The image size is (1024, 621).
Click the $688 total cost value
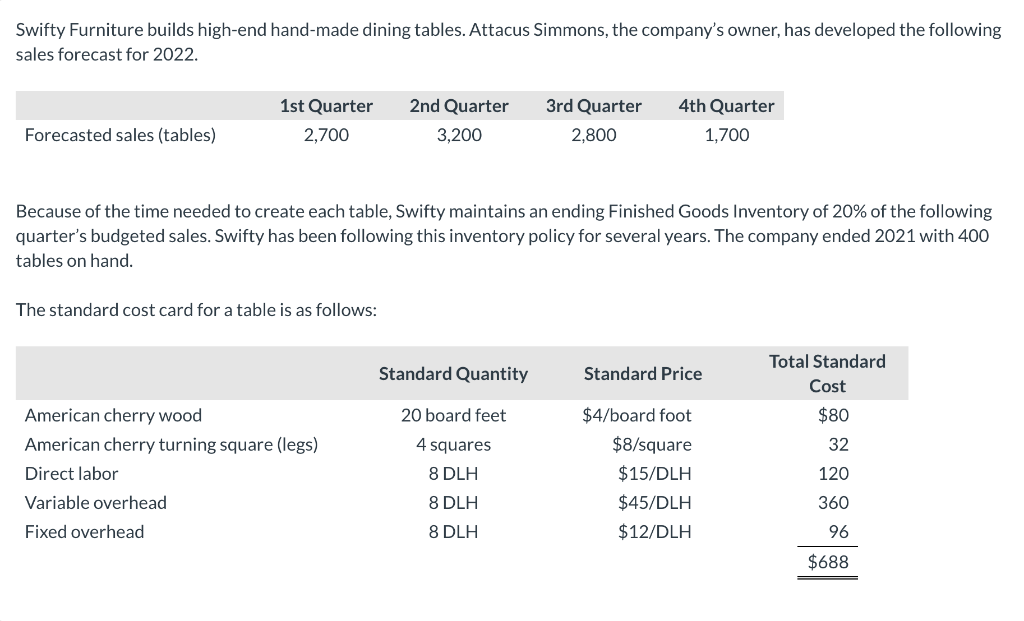[x=828, y=562]
